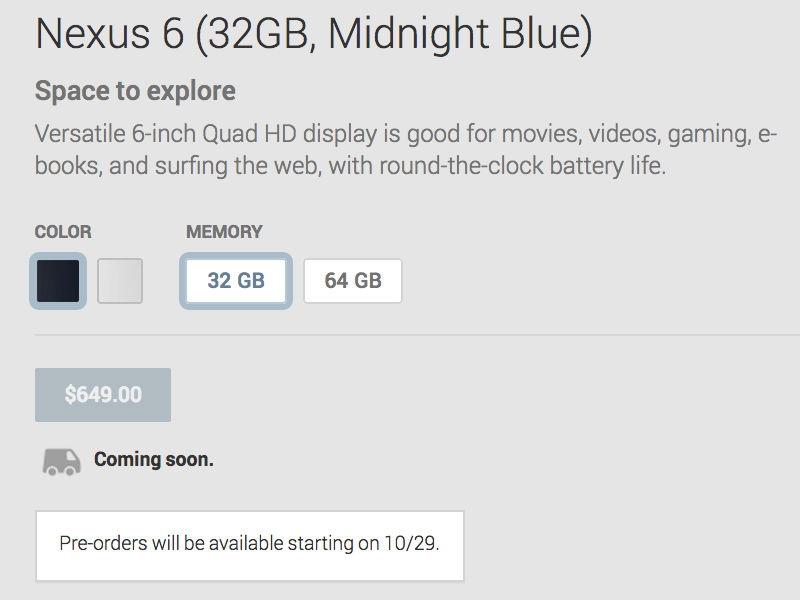Select the 32 GB memory option
The image size is (800, 600).
coord(236,281)
